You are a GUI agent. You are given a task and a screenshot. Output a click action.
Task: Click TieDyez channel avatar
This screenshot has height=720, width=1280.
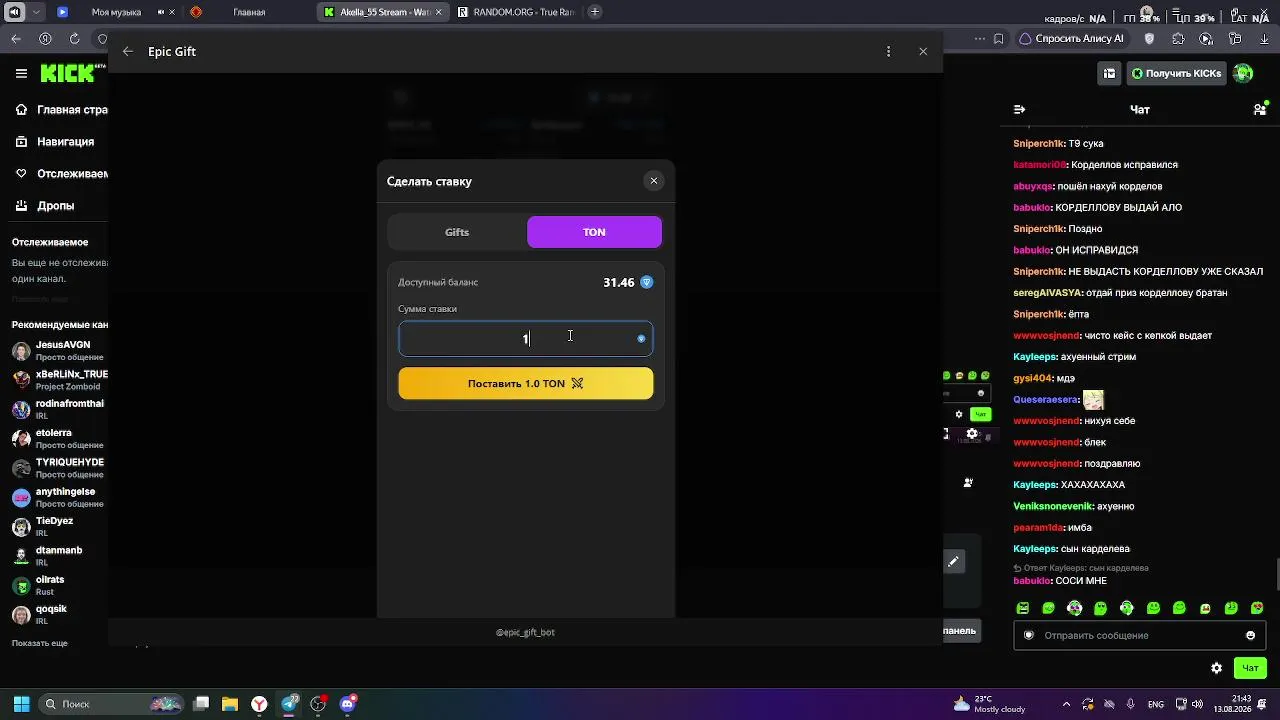pyautogui.click(x=21, y=527)
